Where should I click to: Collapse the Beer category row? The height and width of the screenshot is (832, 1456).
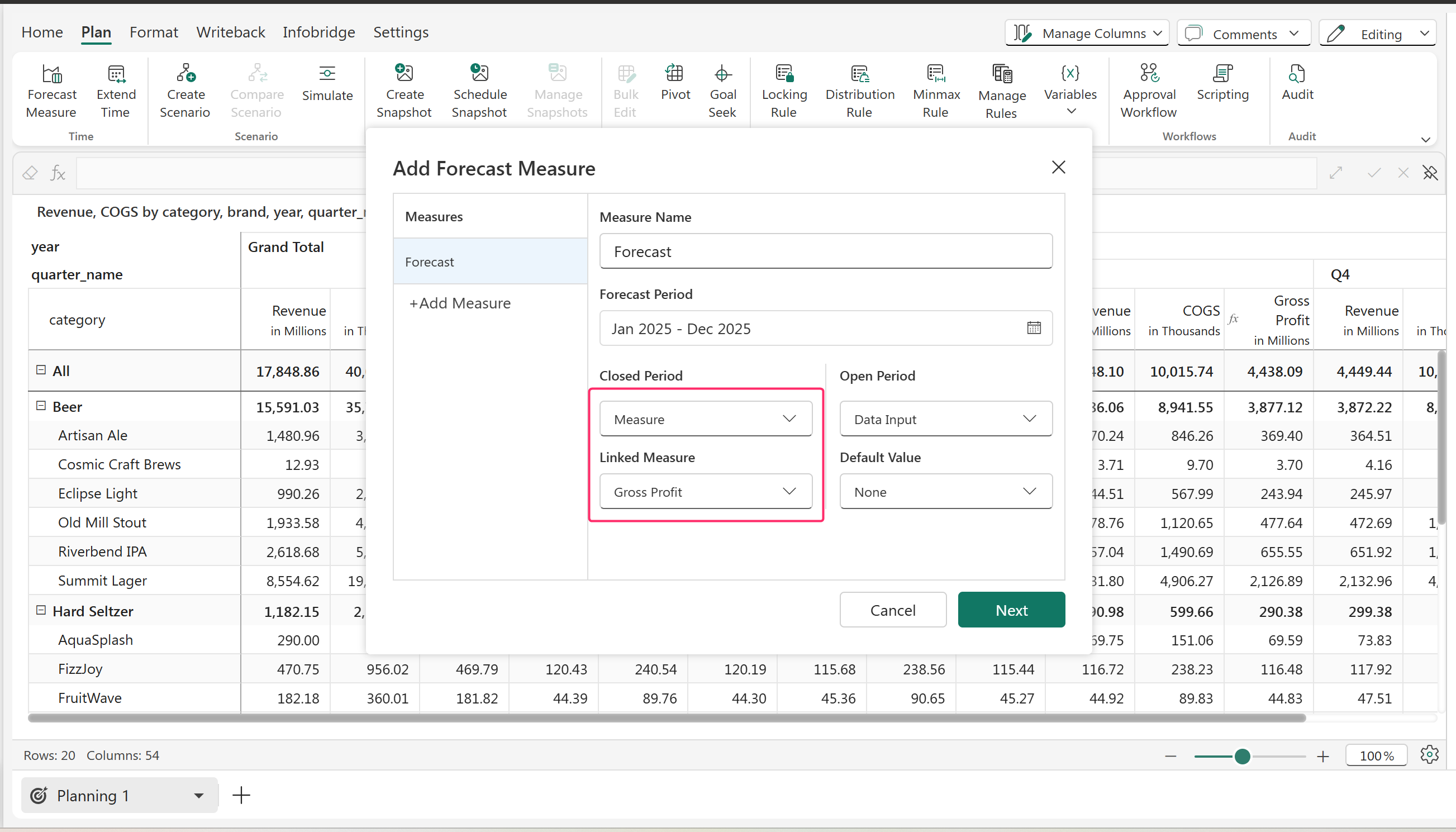41,406
